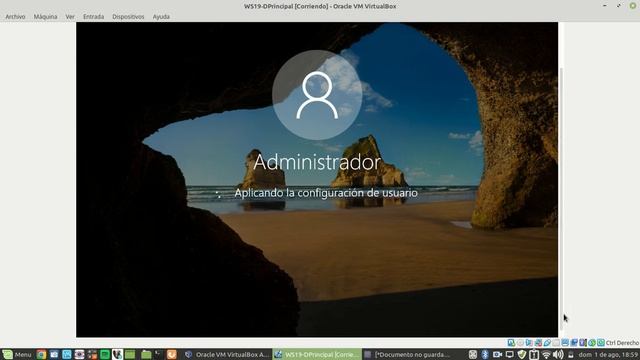Open the Entrada menu
This screenshot has height=360, width=640.
click(x=93, y=17)
